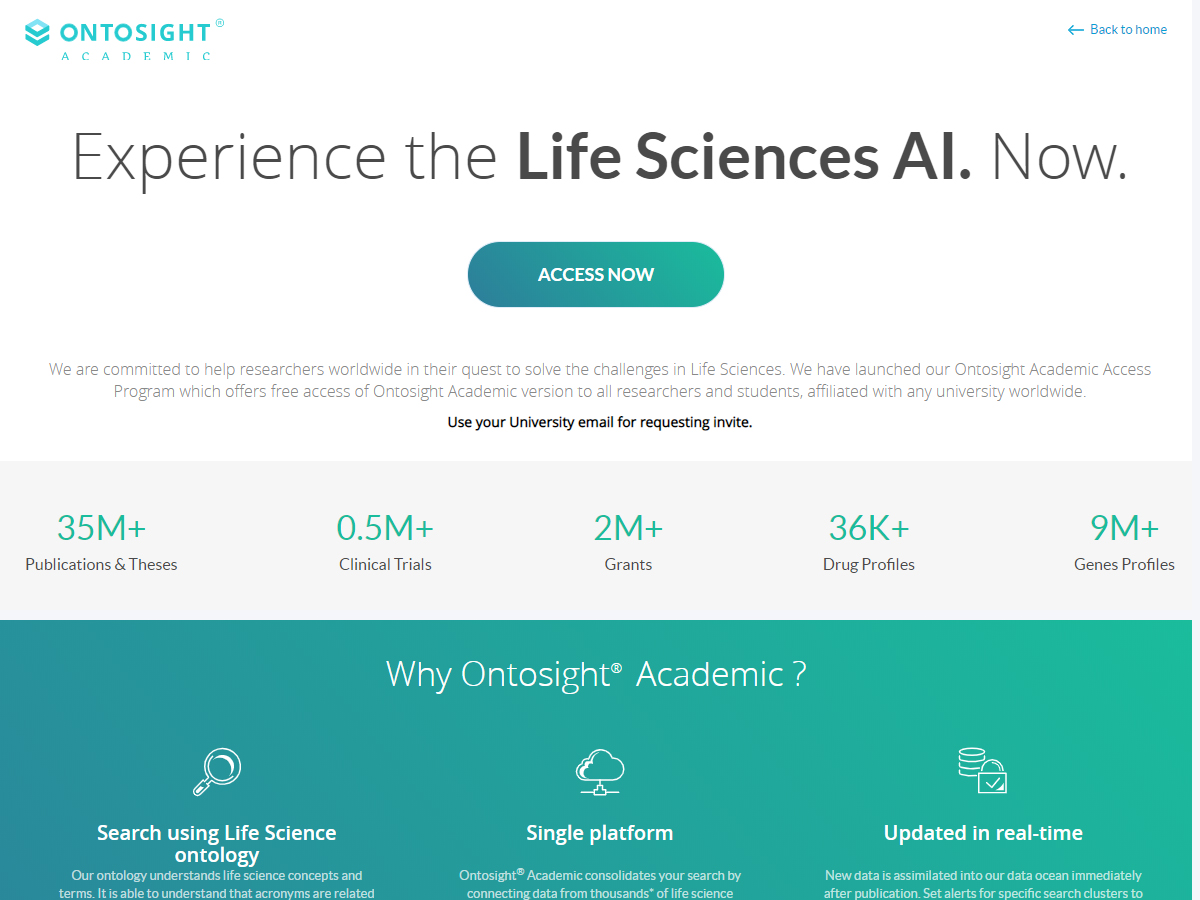Click the Academic Access Program description paragraph

tap(600, 380)
